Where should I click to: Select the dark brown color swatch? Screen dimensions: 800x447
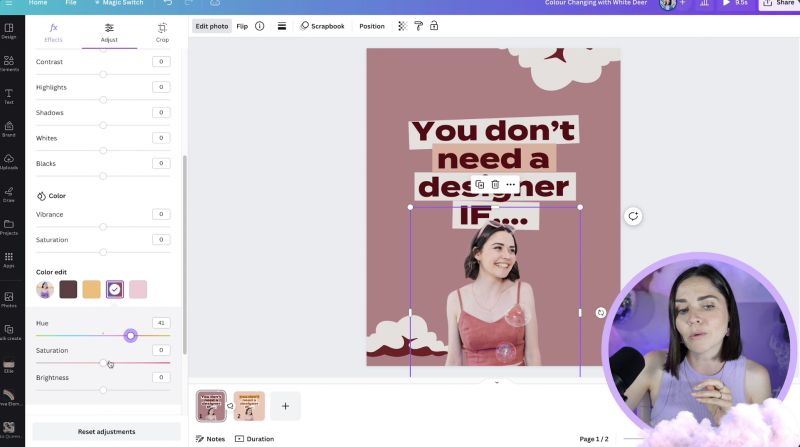68,289
